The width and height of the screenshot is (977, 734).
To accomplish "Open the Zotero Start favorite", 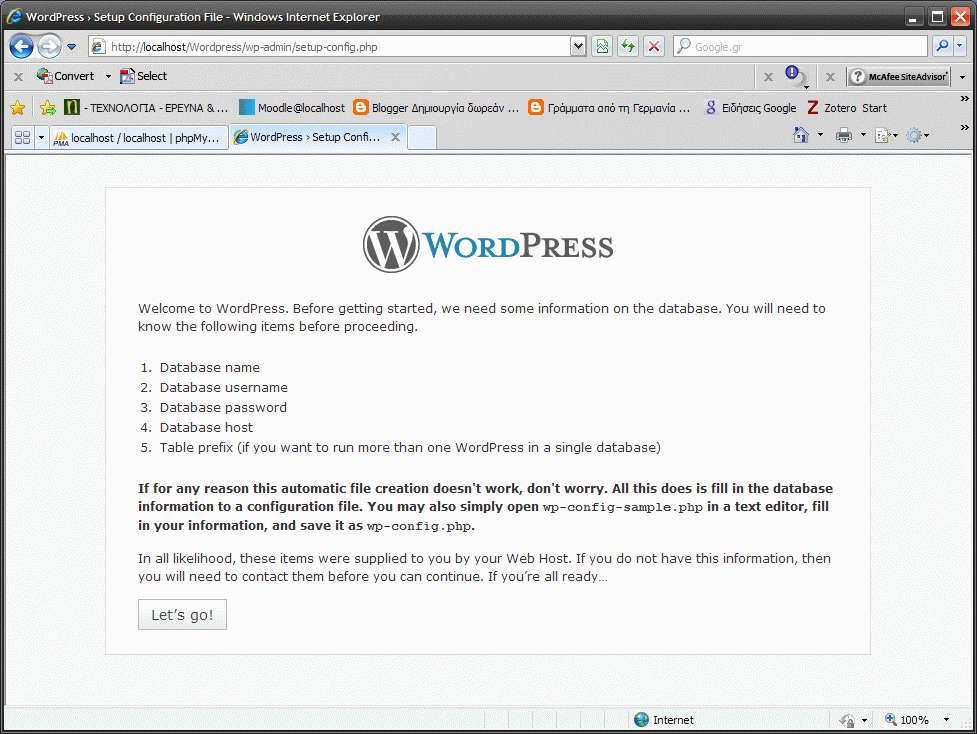I will click(x=847, y=108).
